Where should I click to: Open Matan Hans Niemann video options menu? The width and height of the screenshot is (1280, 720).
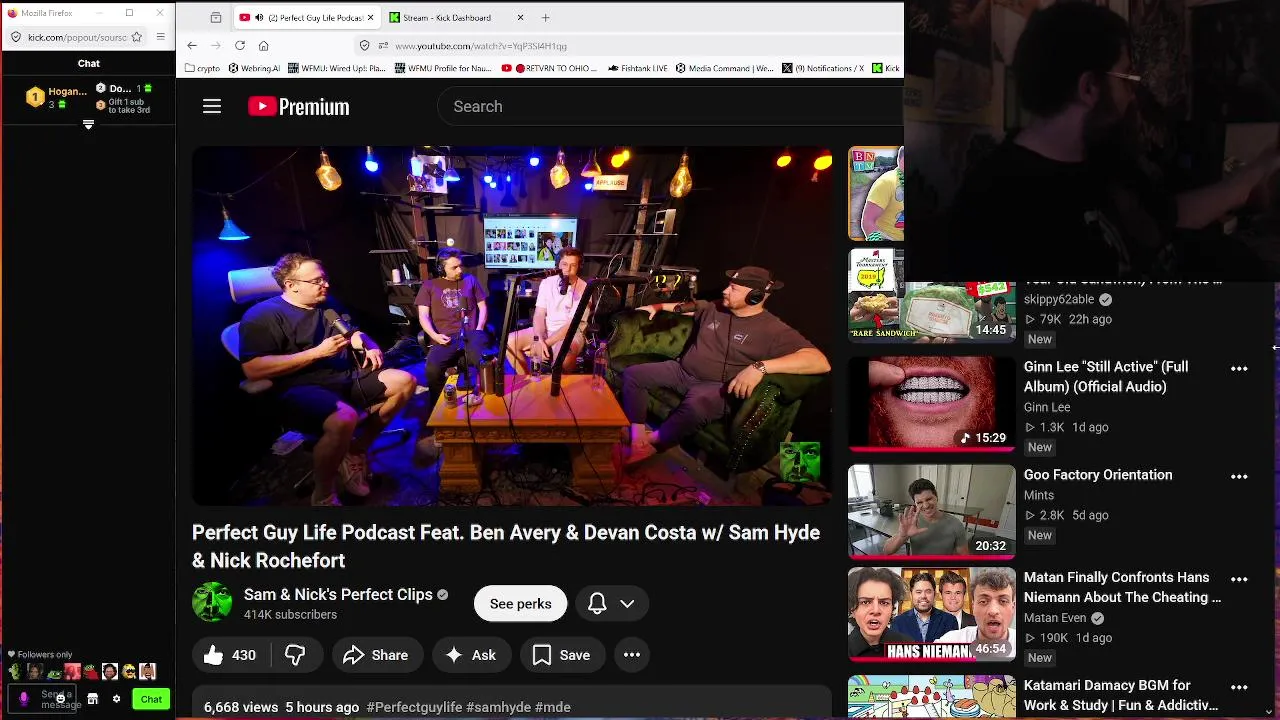tap(1239, 579)
